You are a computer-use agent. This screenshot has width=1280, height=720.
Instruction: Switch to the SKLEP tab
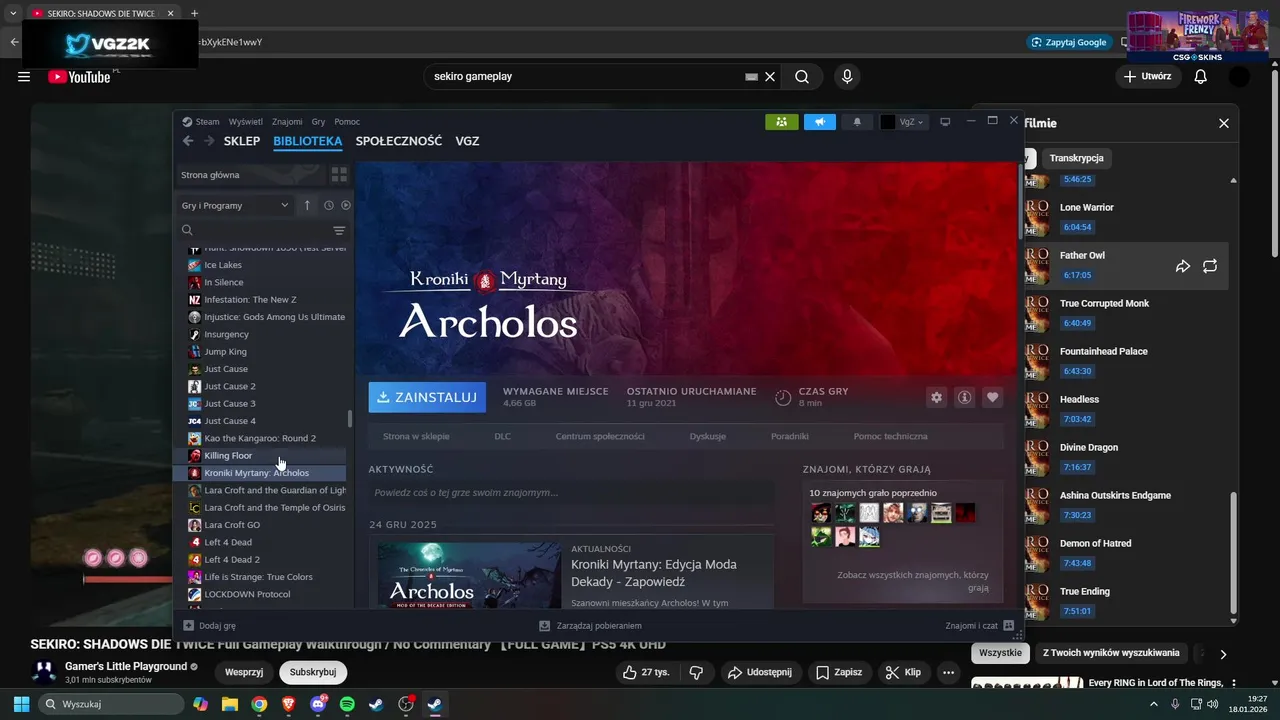[x=242, y=141]
